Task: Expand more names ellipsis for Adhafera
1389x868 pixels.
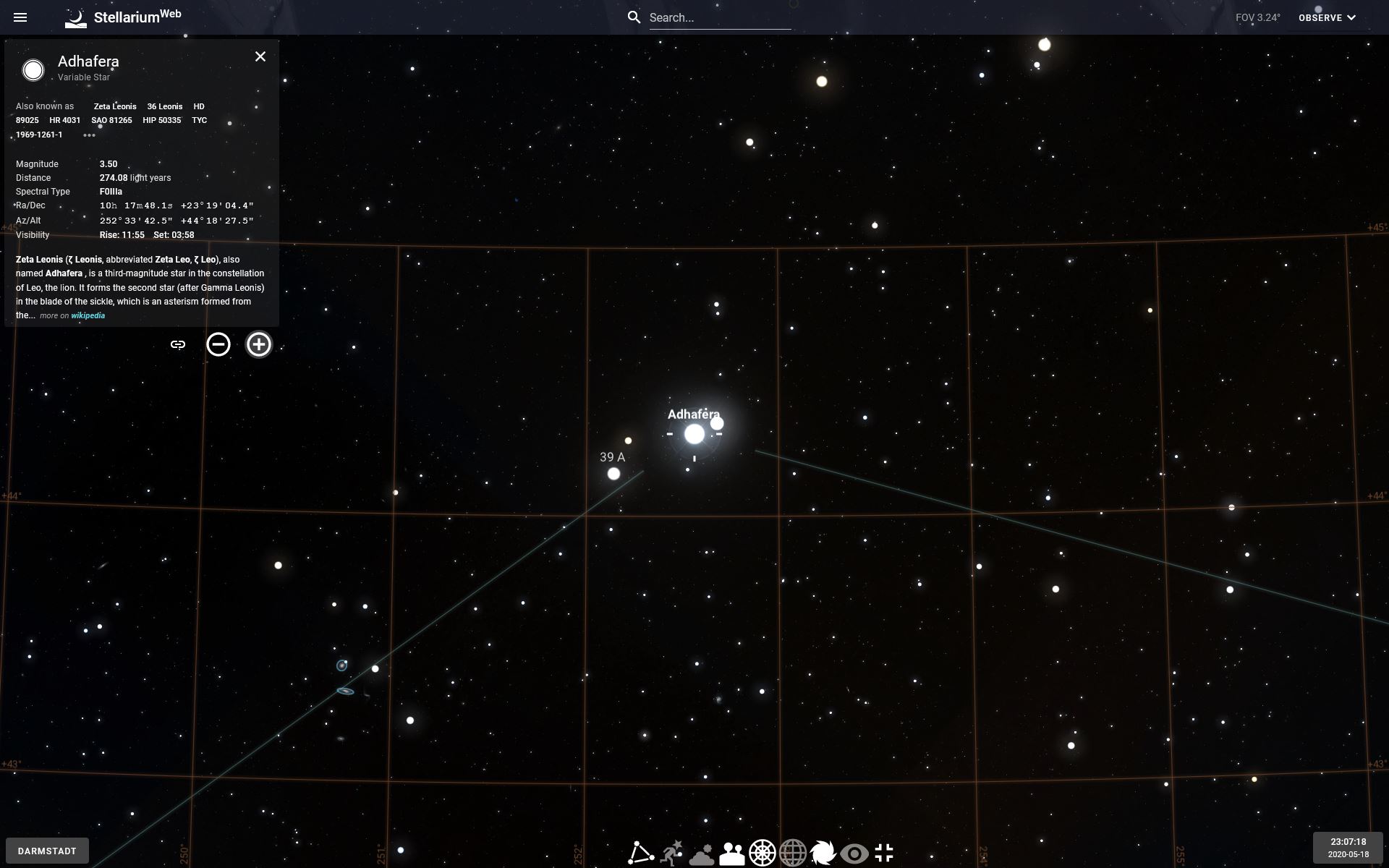Action: [89, 135]
